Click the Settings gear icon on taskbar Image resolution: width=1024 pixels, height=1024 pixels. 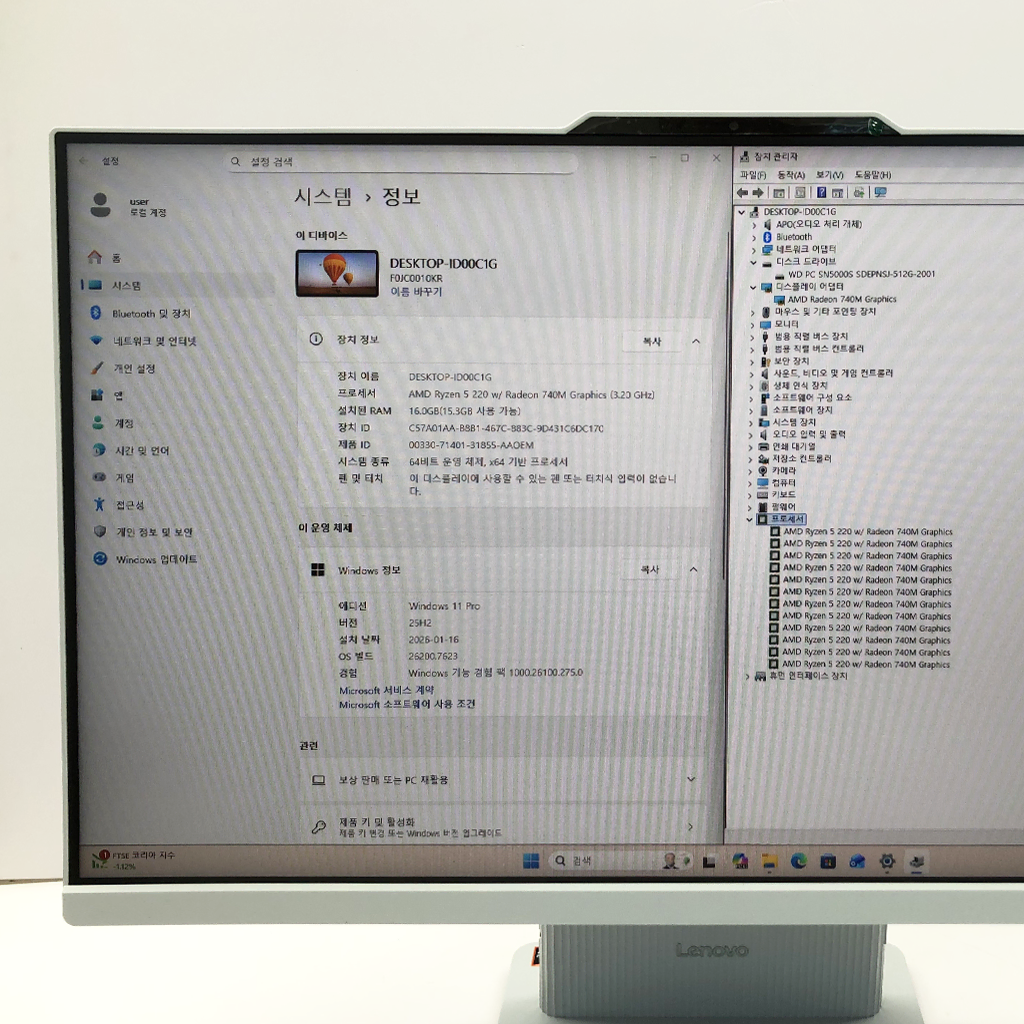pos(886,862)
